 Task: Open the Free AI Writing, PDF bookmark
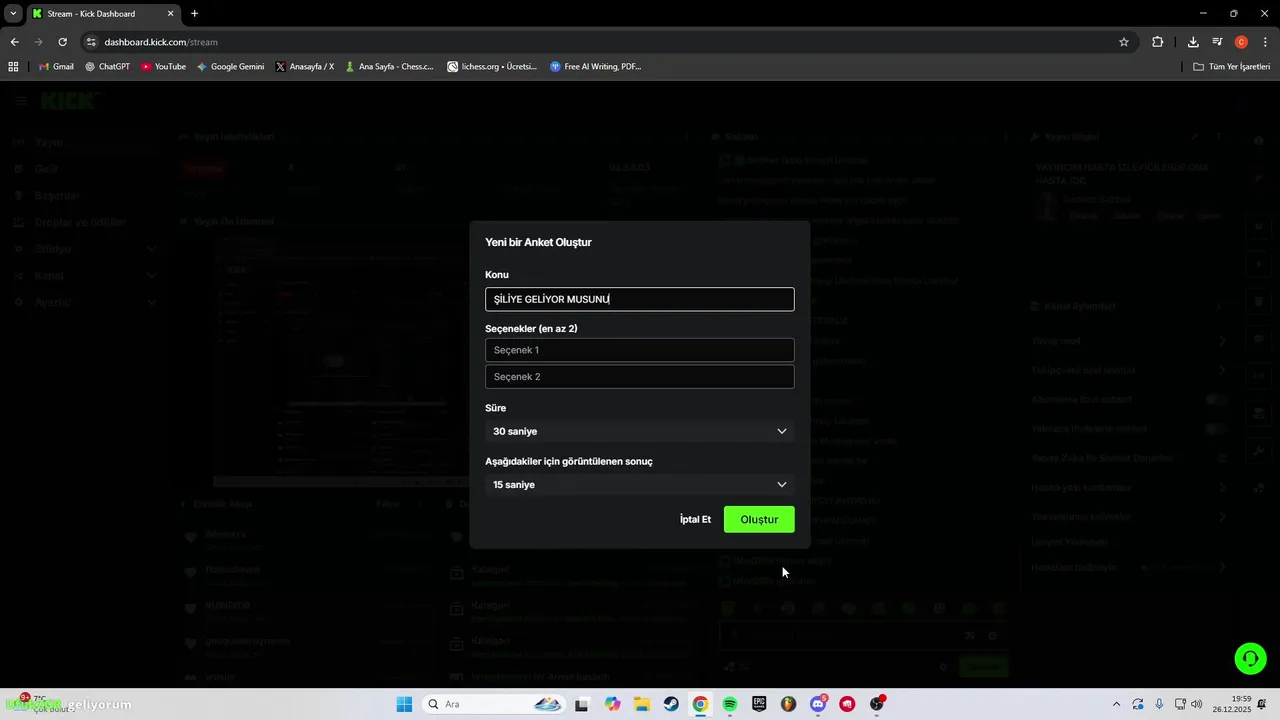point(596,67)
